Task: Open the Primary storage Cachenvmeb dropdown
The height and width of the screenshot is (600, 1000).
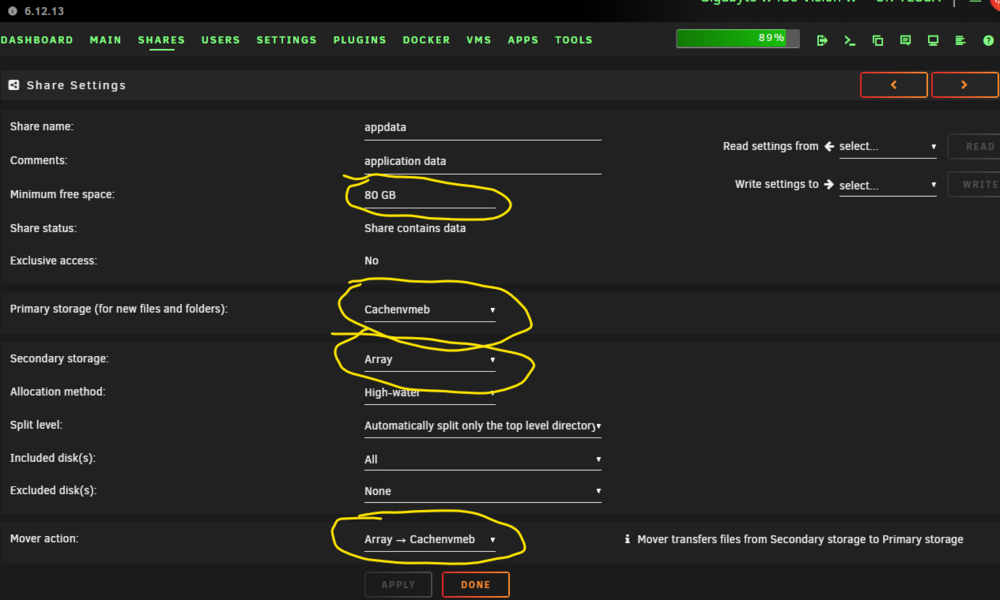Action: pyautogui.click(x=430, y=310)
